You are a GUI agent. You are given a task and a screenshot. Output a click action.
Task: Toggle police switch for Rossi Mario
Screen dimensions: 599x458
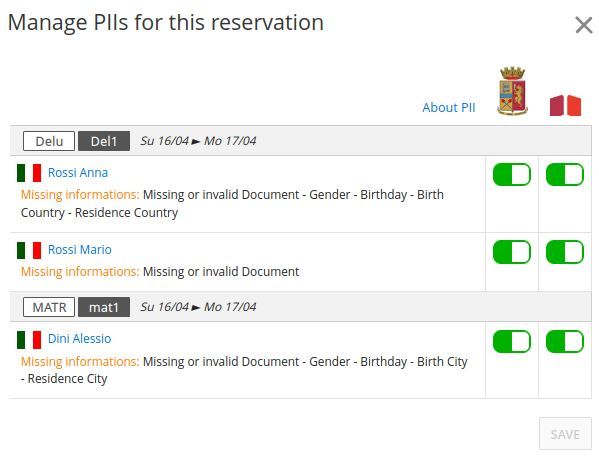pyautogui.click(x=512, y=252)
